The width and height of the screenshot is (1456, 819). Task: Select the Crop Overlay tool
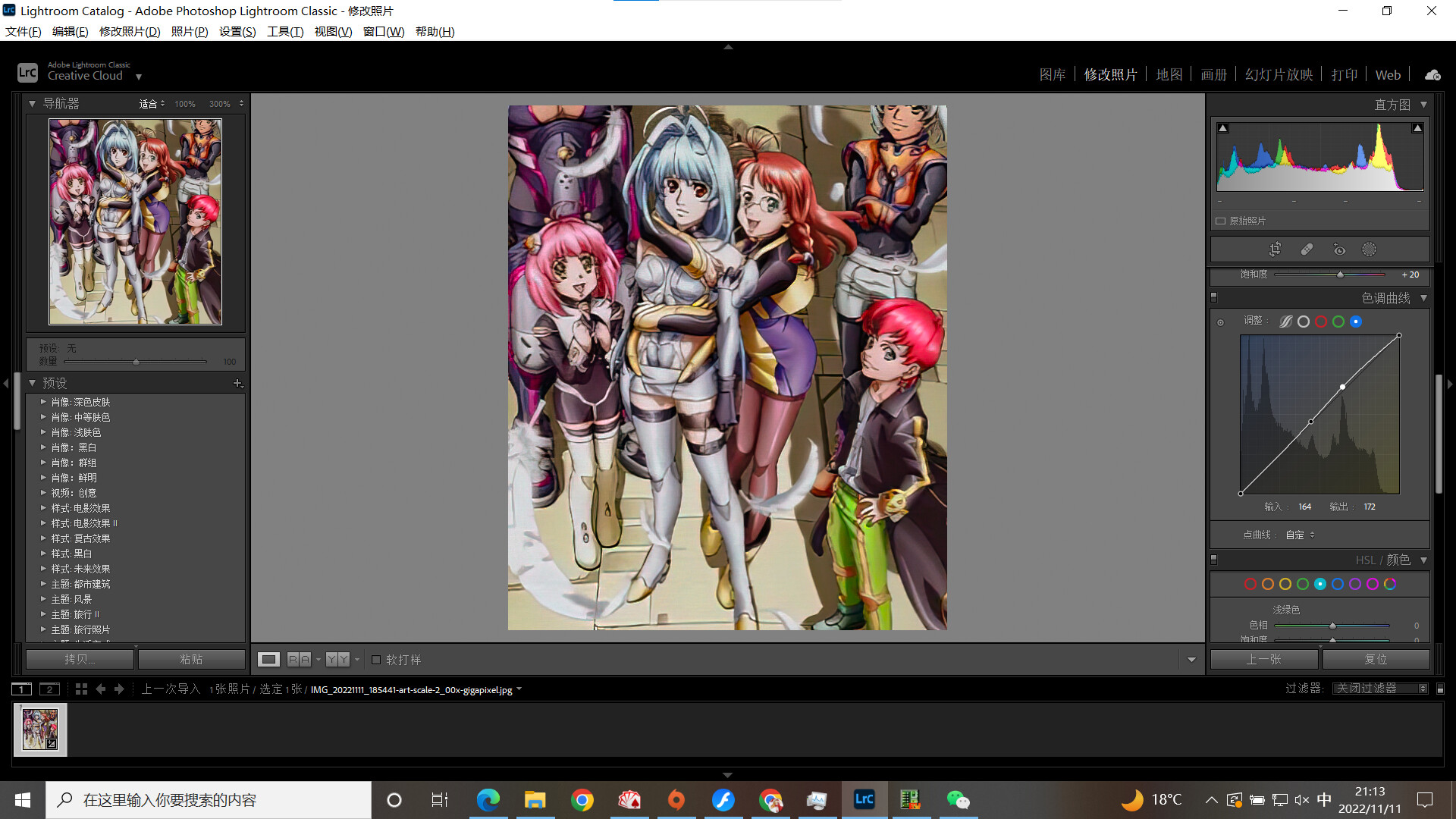pos(1275,249)
